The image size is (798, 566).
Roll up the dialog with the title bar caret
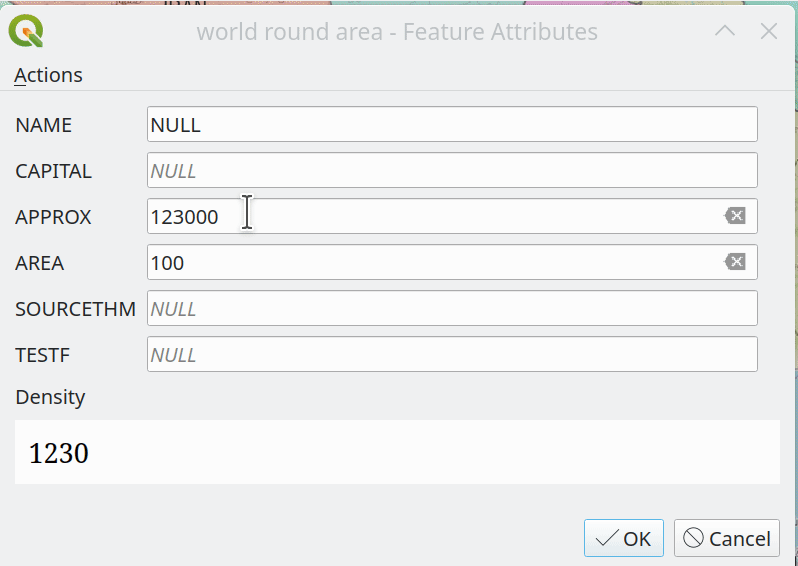725,31
